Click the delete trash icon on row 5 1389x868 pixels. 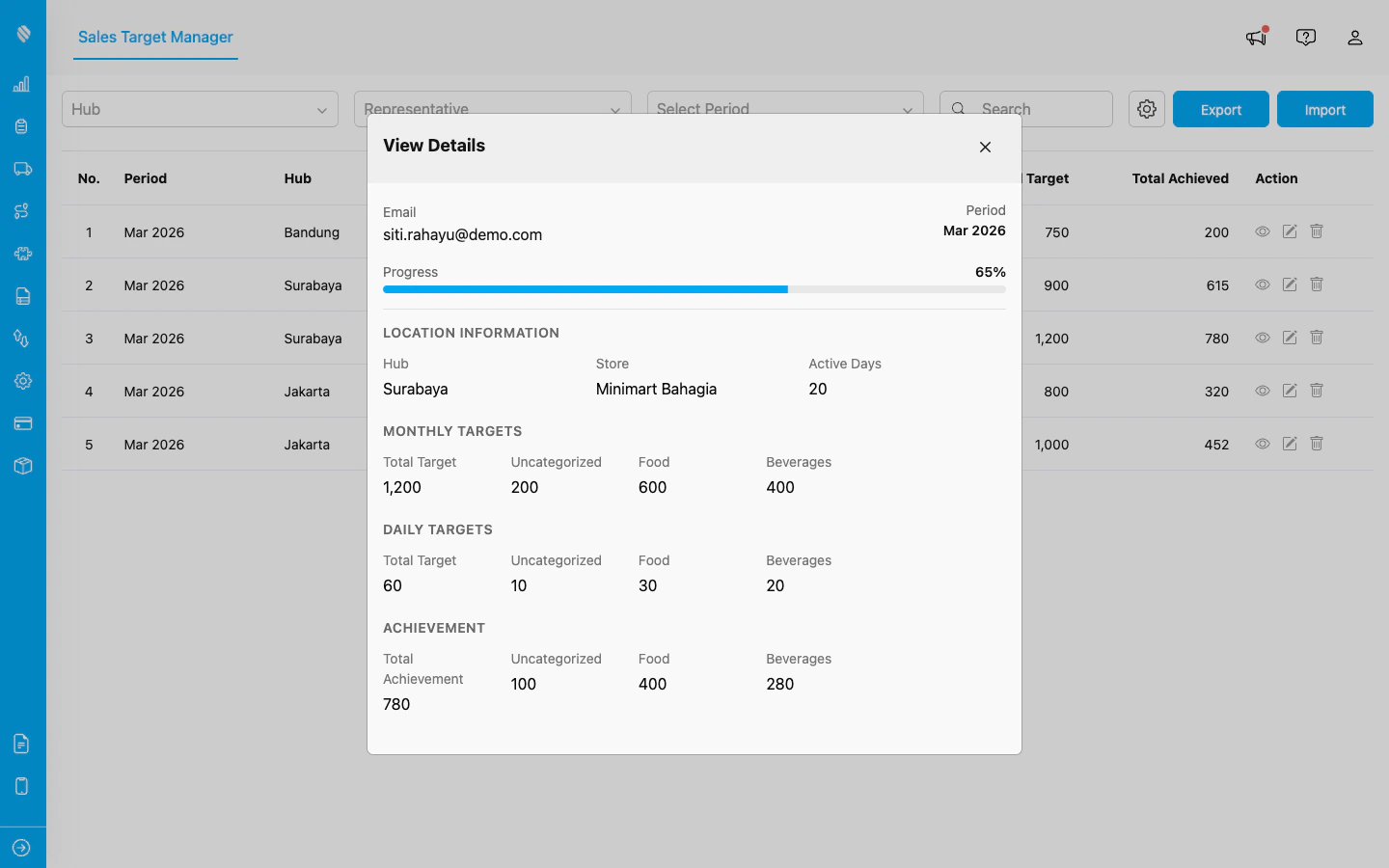pyautogui.click(x=1317, y=444)
